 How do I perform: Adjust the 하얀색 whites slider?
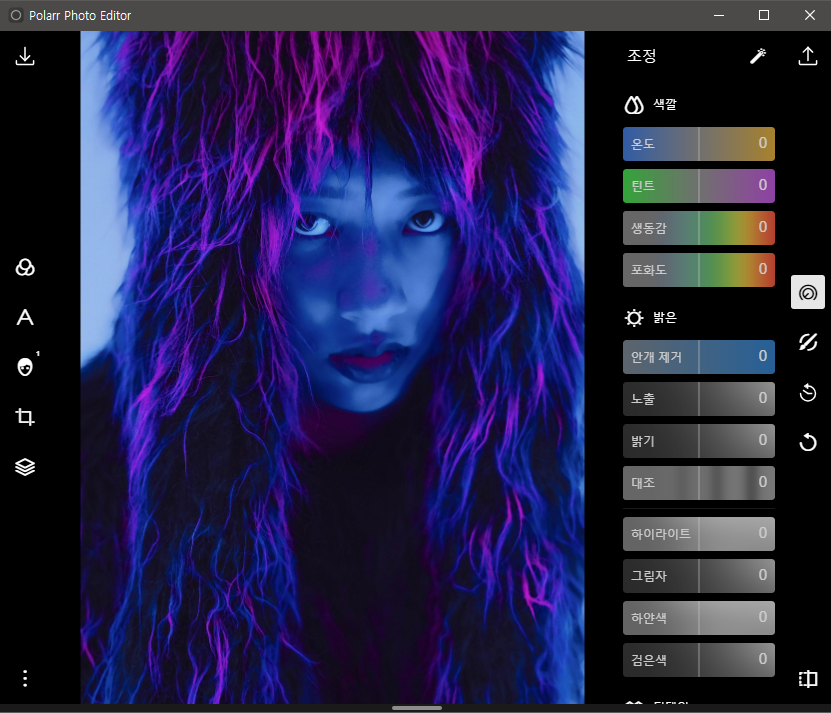coord(699,618)
